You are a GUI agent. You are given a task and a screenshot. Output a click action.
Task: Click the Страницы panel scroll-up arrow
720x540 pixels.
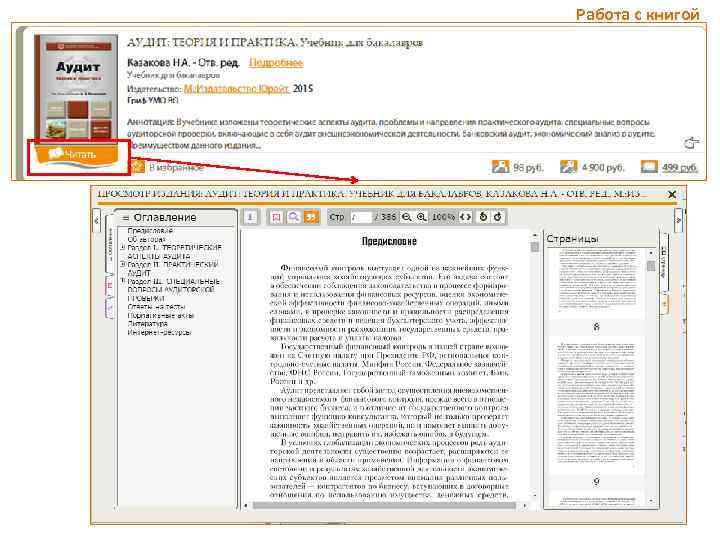coord(651,253)
